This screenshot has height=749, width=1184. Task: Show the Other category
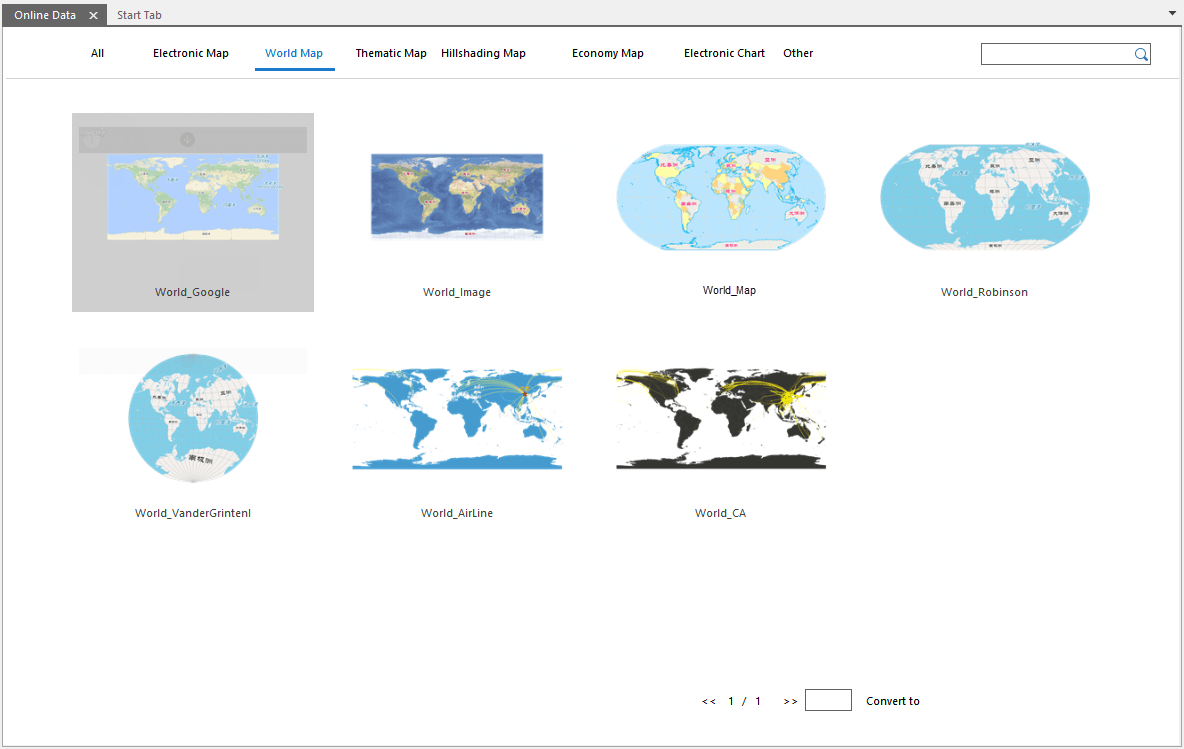pos(798,54)
